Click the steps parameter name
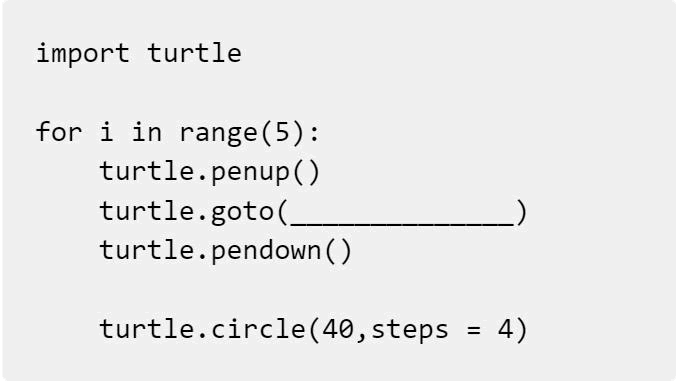Image resolution: width=676 pixels, height=381 pixels. [x=409, y=331]
